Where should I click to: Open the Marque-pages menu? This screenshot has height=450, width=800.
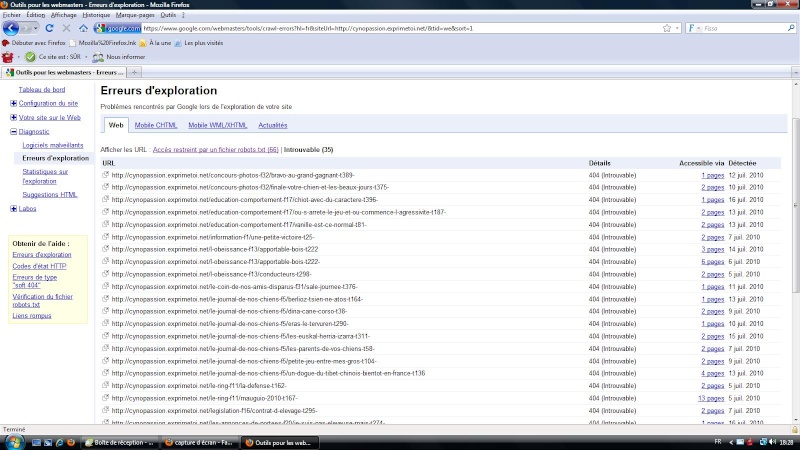[x=135, y=15]
